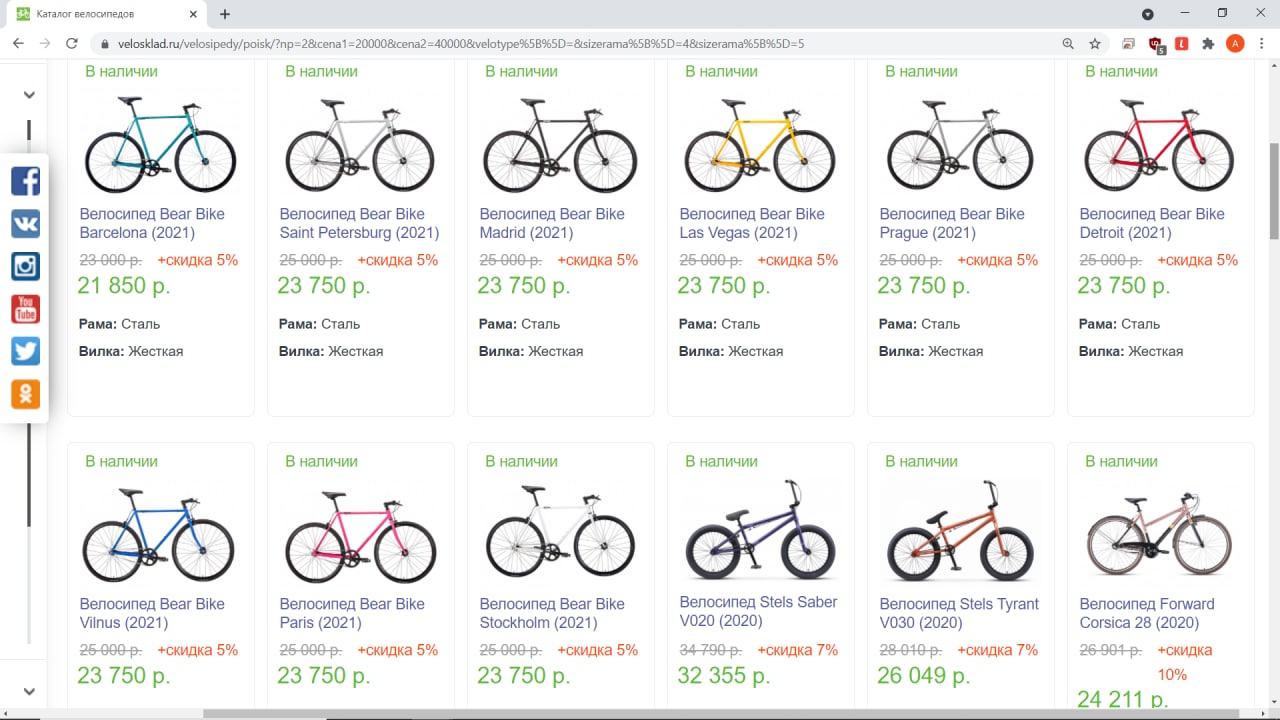Go forward in browser history
The width and height of the screenshot is (1280, 720).
[45, 44]
